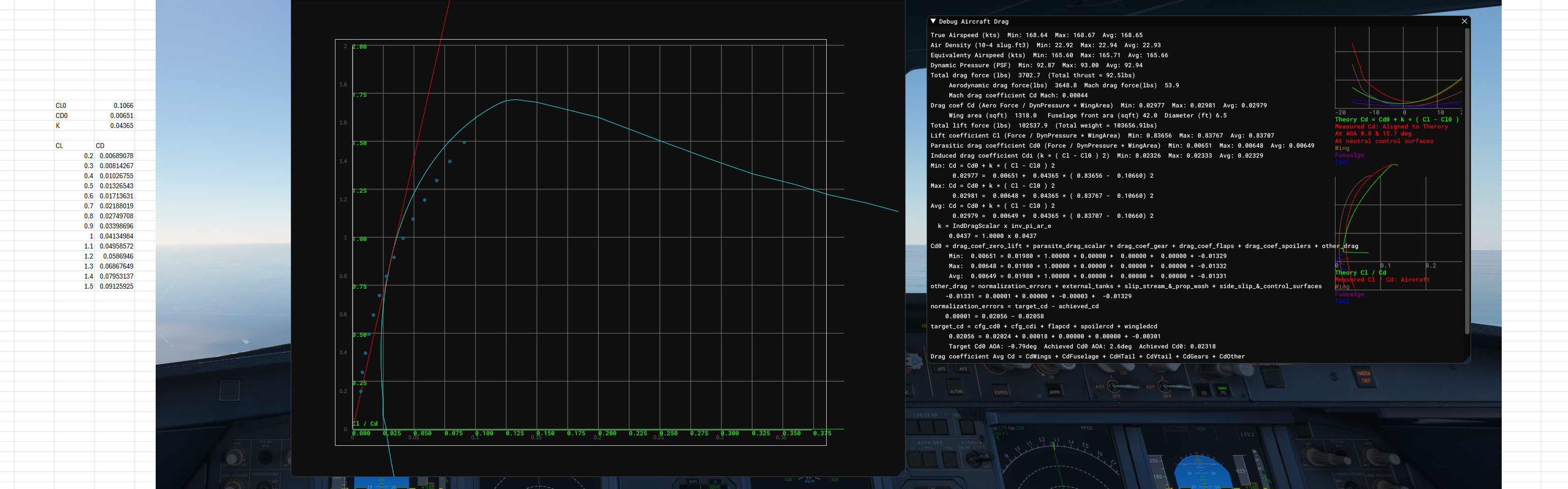Viewport: 1568px width, 489px height.
Task: Engage the AP1 autopilot button in cockpit
Action: pyautogui.click(x=942, y=369)
